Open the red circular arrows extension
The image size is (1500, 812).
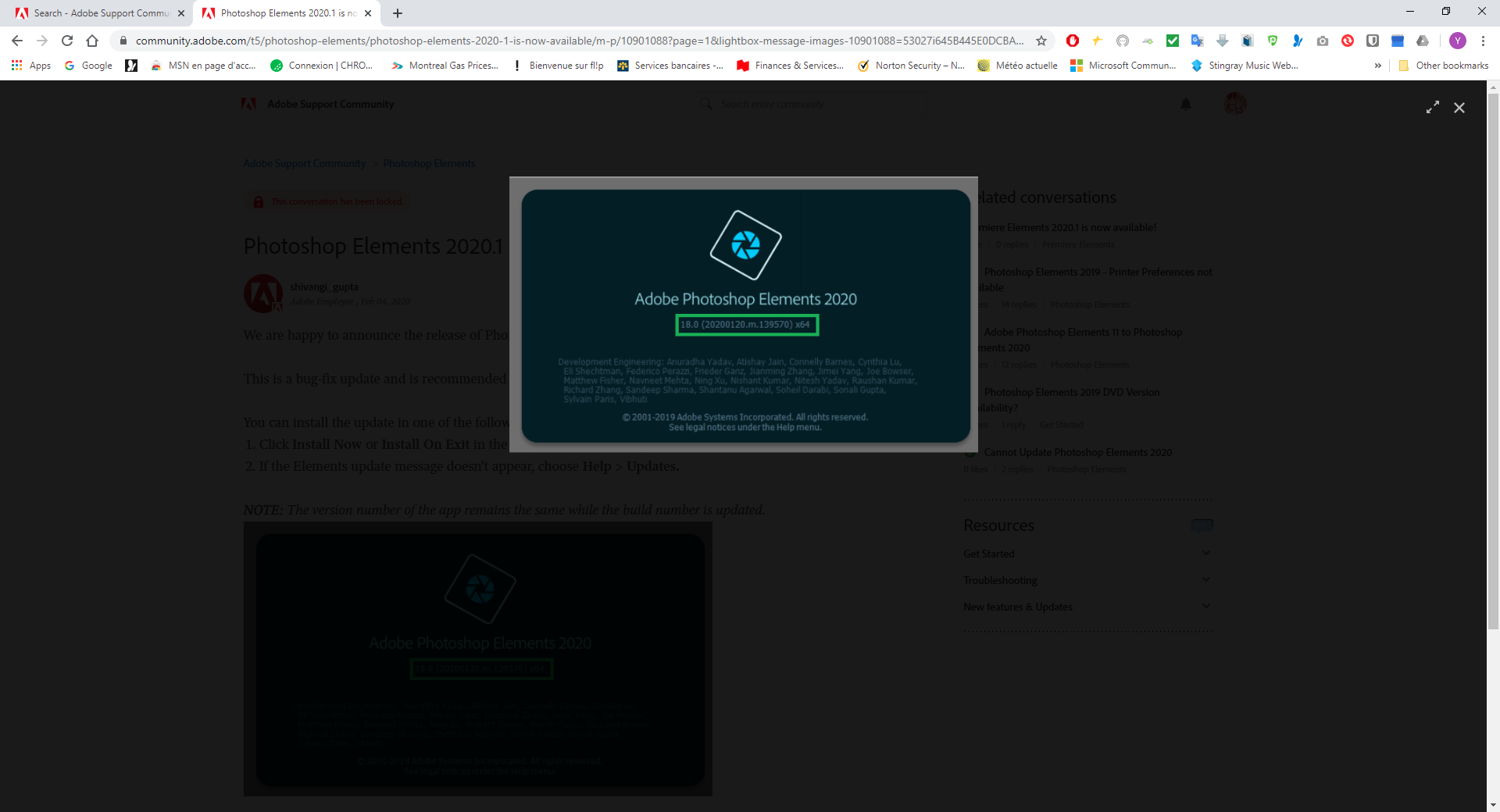[x=1348, y=41]
